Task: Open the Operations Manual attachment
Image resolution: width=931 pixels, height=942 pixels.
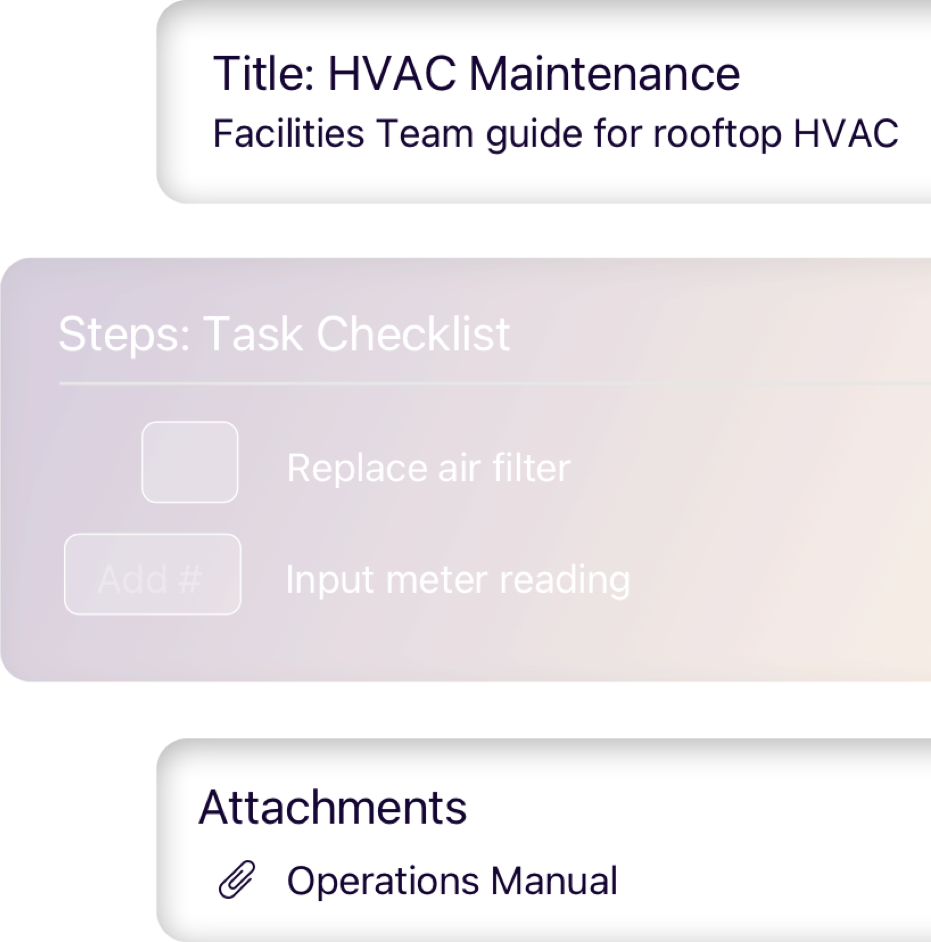Action: coord(452,881)
